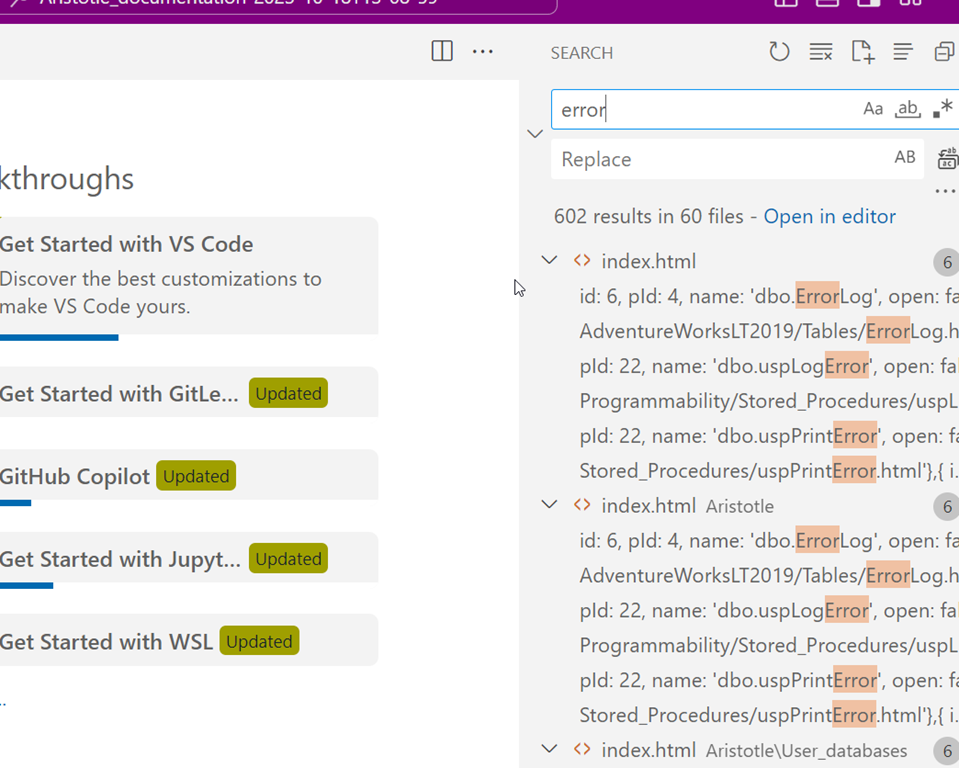The width and height of the screenshot is (959, 768).
Task: Collapse the first index.html results group
Action: [x=549, y=261]
